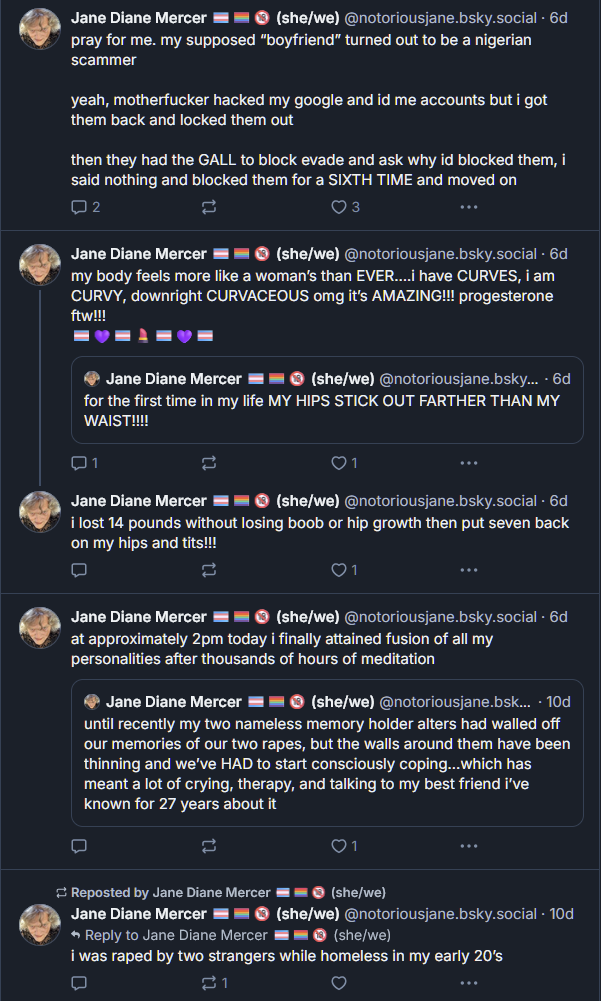The width and height of the screenshot is (601, 1001).
Task: Click Jane Diane Mercer's avatar on first post
Action: [x=41, y=30]
